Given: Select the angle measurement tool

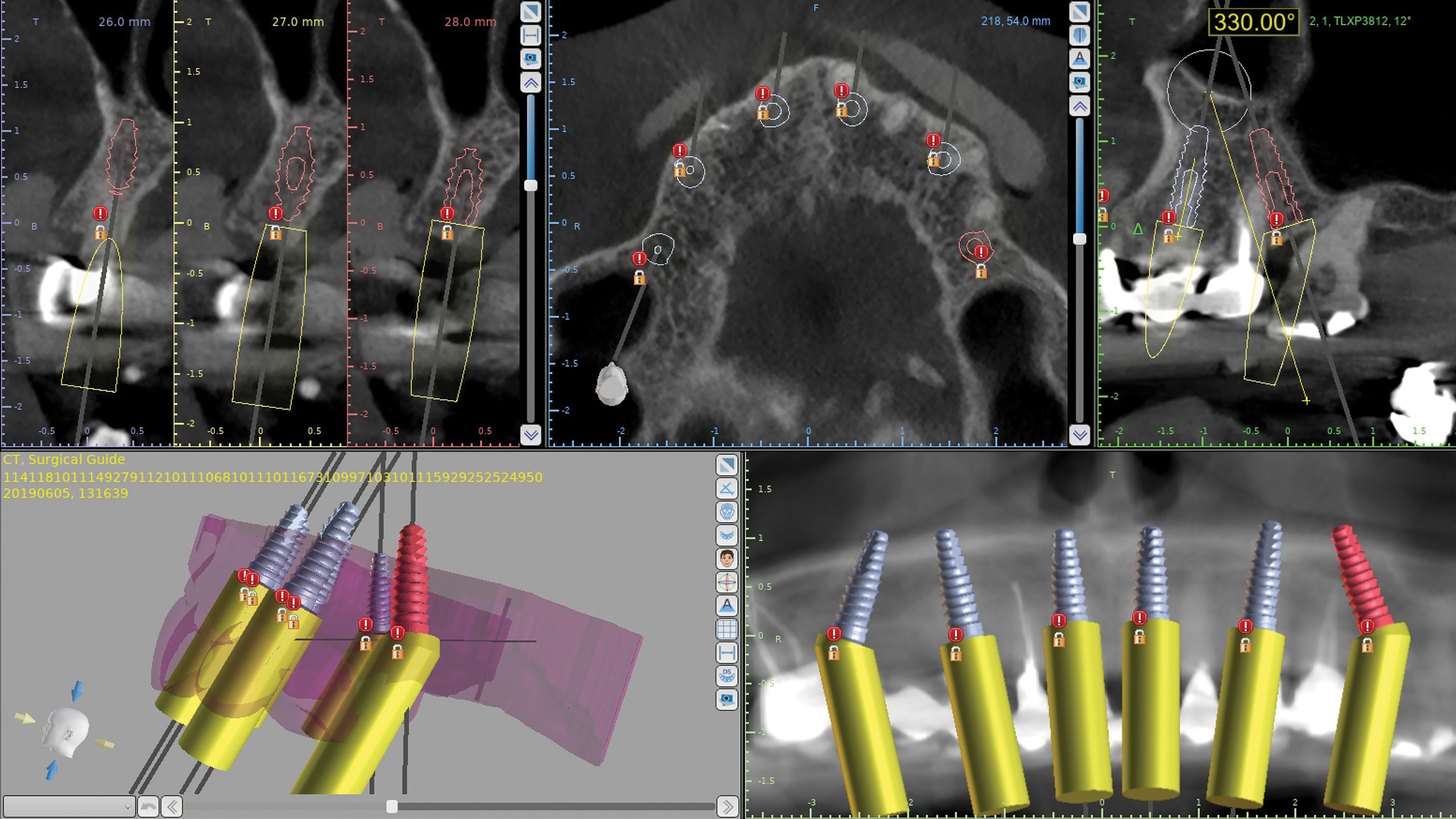Looking at the screenshot, I should coord(726,488).
